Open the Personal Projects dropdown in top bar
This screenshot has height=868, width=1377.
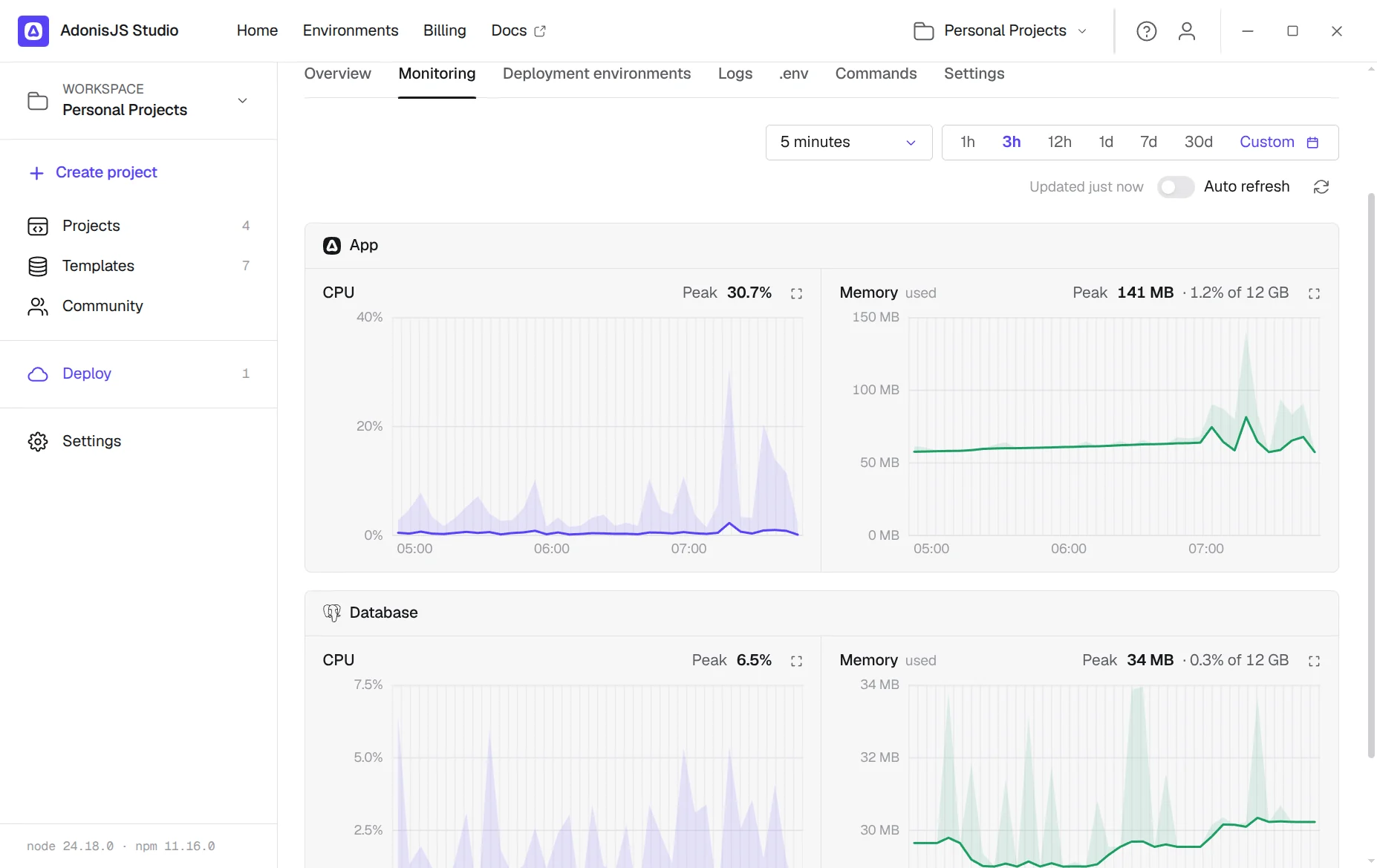(x=1001, y=31)
